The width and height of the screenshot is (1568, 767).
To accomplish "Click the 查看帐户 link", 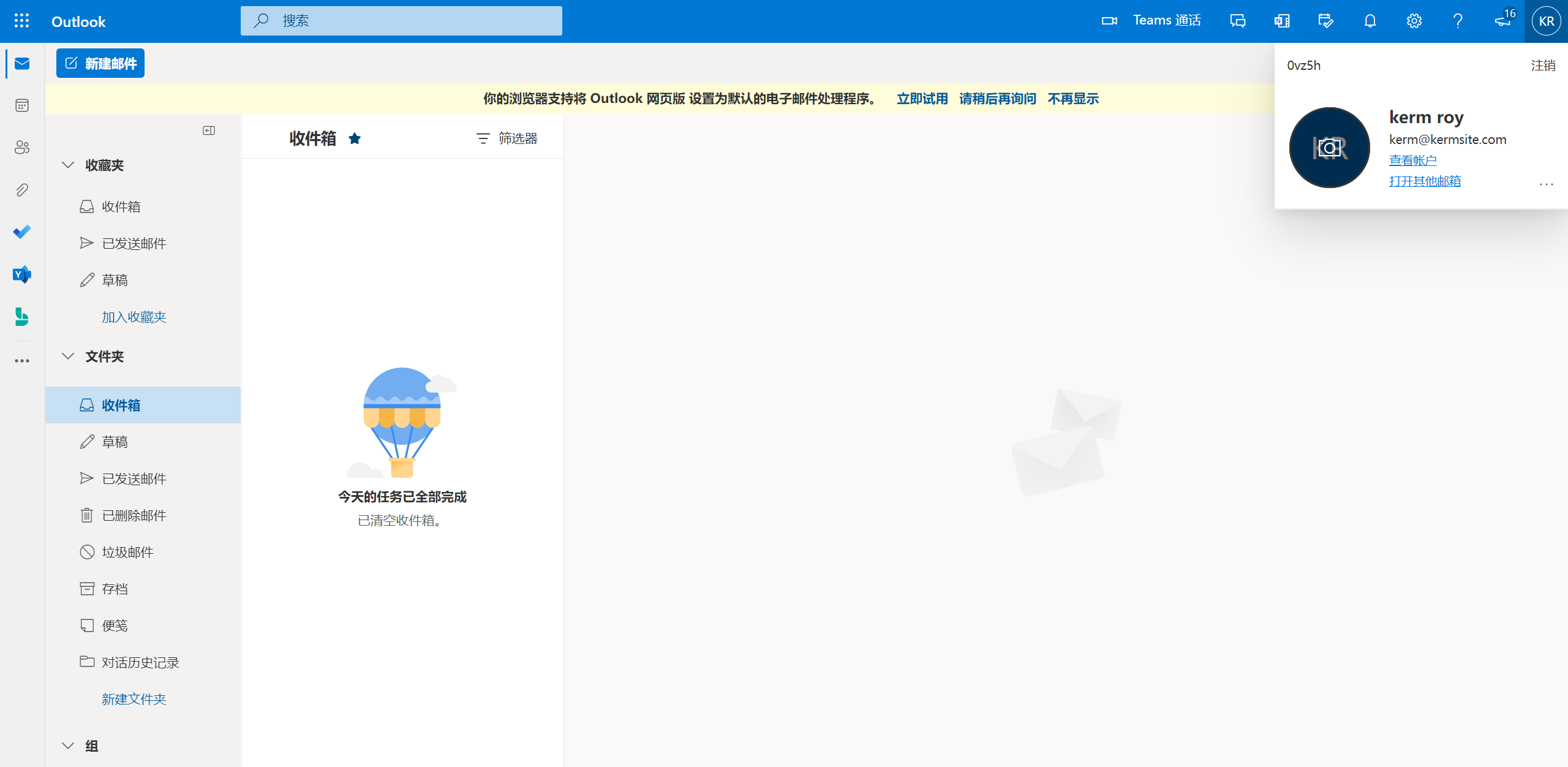I will [x=1412, y=161].
